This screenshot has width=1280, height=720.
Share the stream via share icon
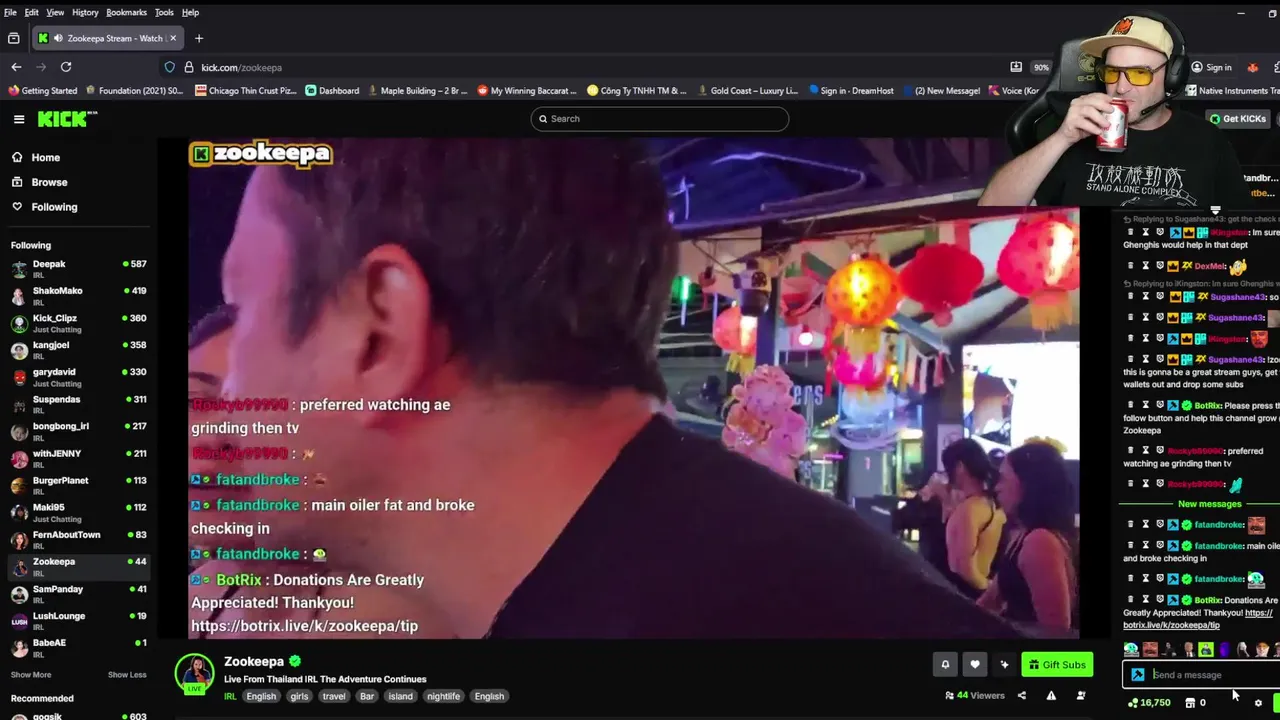click(1021, 696)
